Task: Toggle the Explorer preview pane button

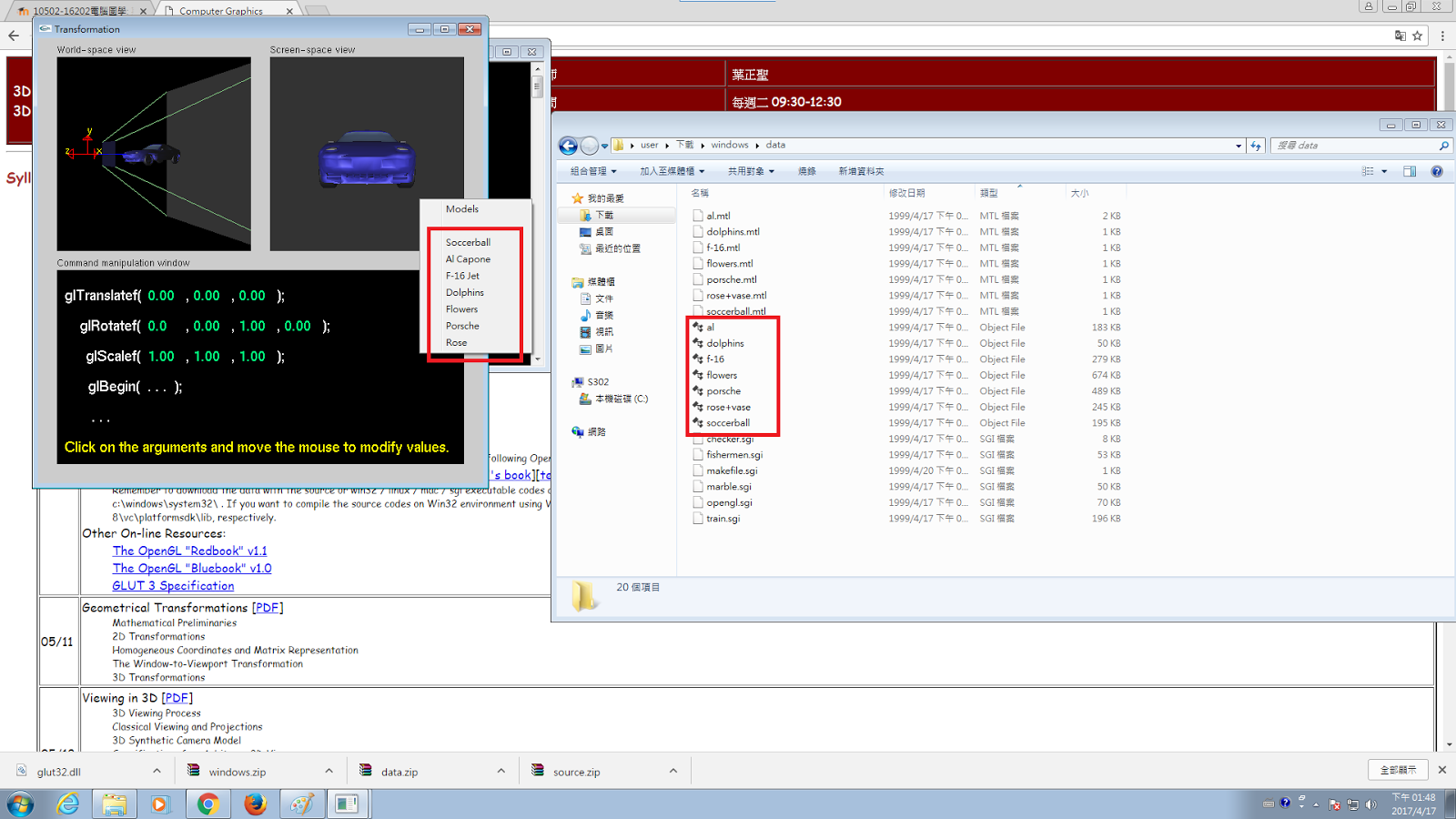Action: [x=1410, y=171]
